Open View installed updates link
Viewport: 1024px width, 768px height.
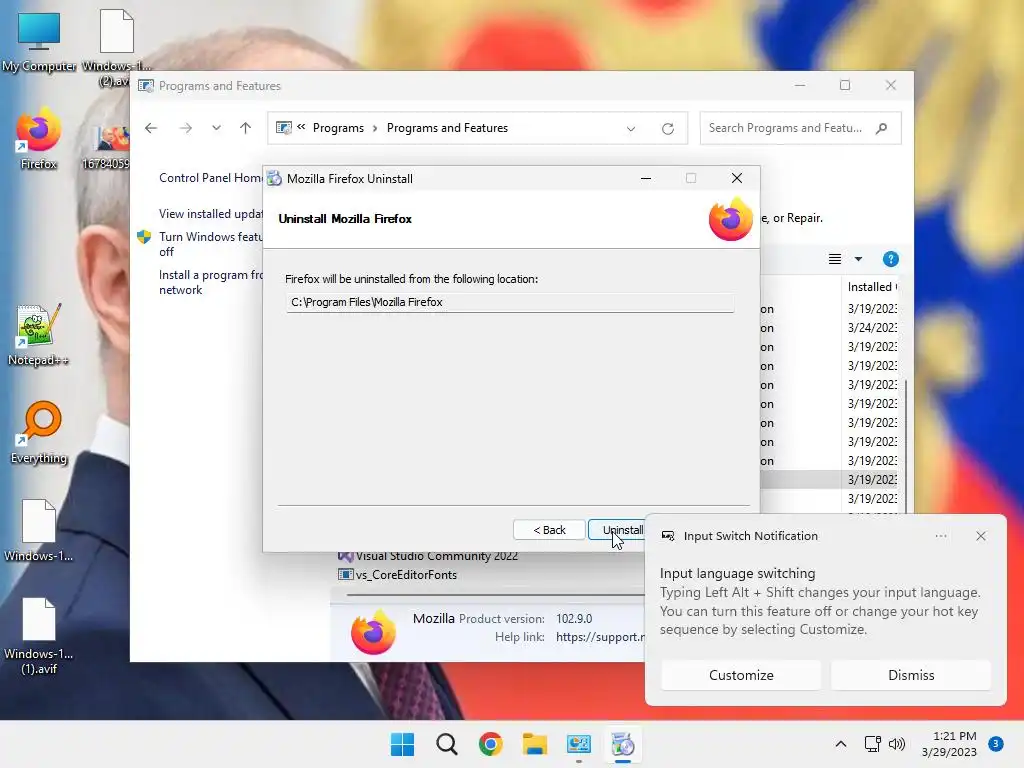pyautogui.click(x=211, y=214)
